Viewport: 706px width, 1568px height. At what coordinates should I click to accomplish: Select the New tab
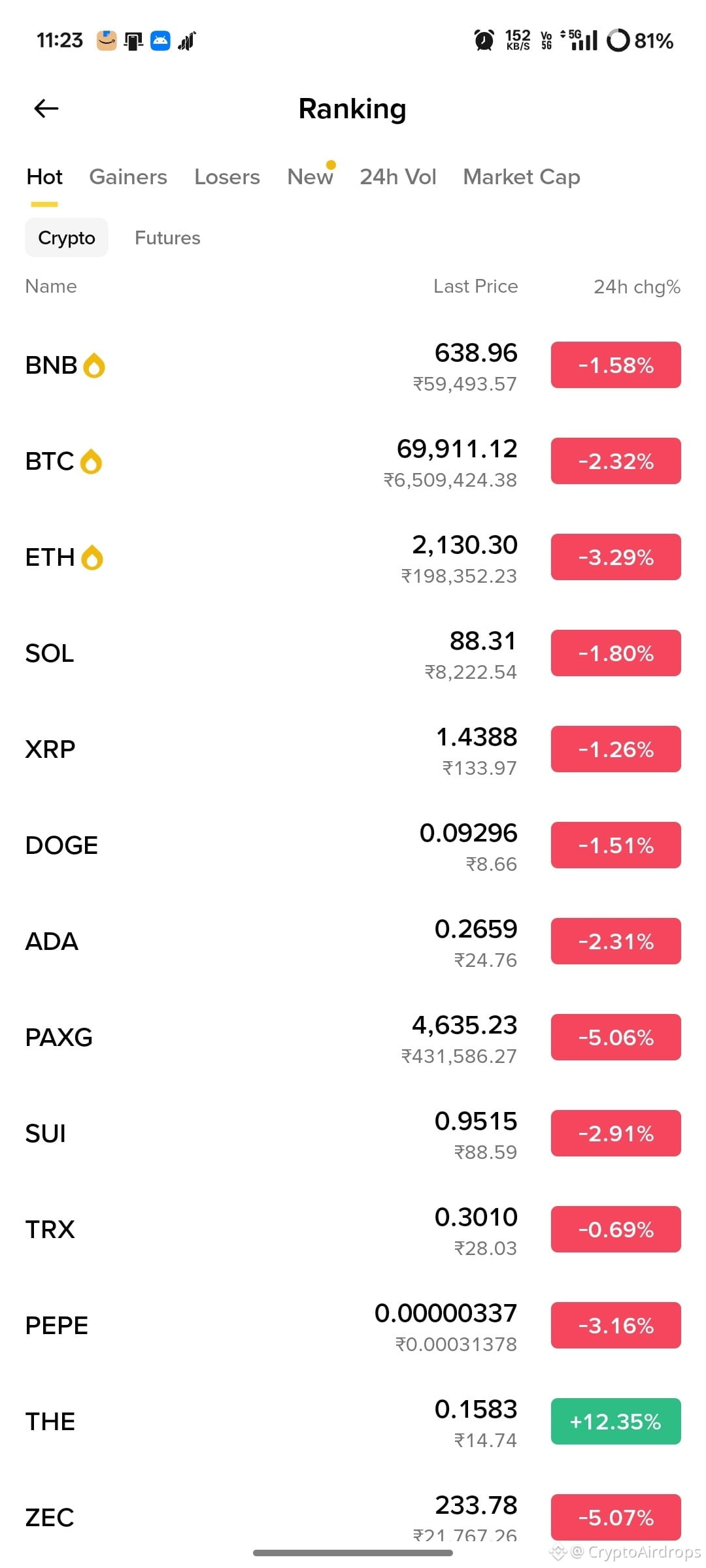[x=310, y=177]
